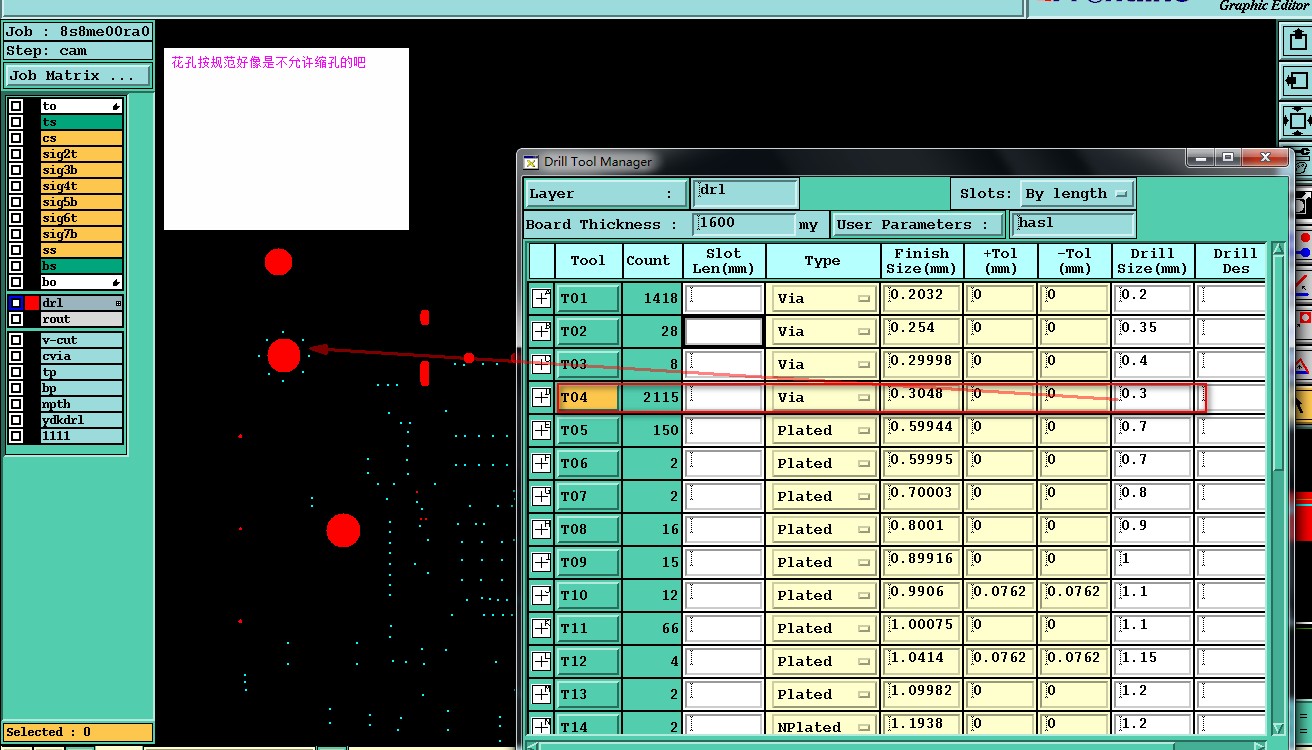The height and width of the screenshot is (750, 1312).
Task: Click the locate icon for tool T13
Action: click(541, 694)
